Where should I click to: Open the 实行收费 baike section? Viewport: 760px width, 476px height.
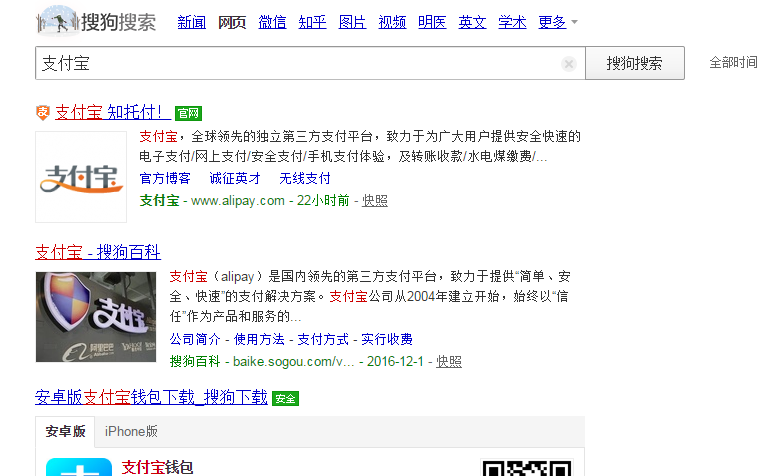point(387,339)
